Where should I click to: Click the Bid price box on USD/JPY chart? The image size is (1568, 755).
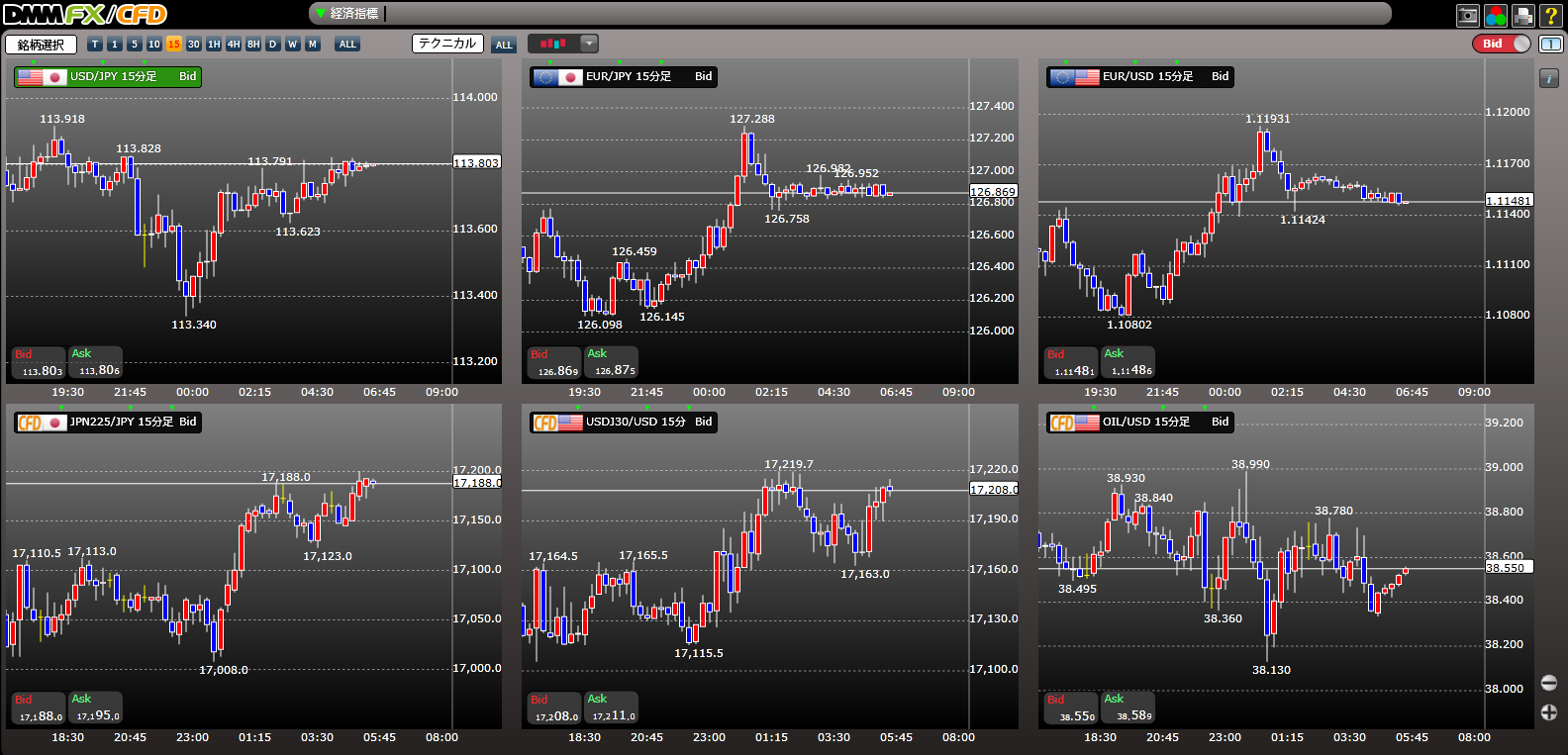point(39,362)
